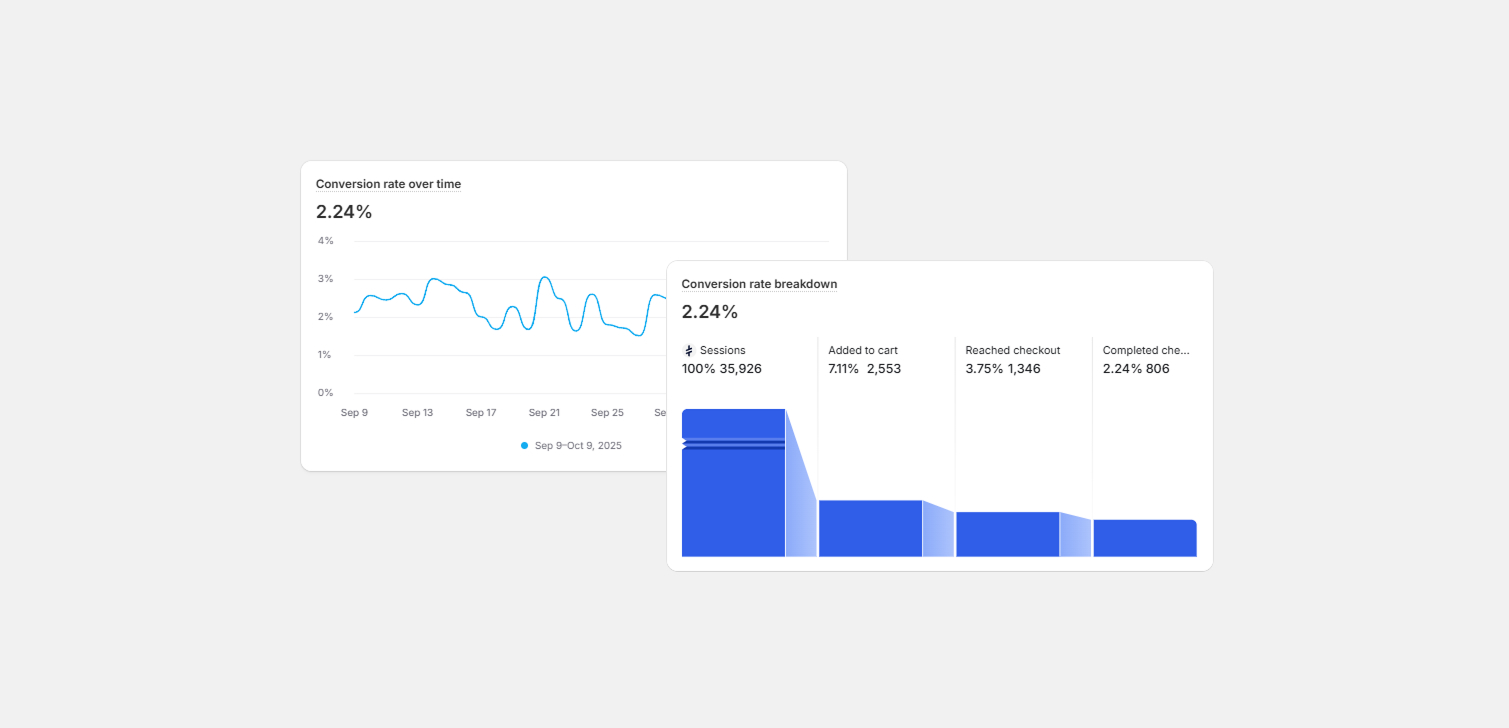
Task: Select the Completed checkout funnel bar
Action: (x=1144, y=538)
